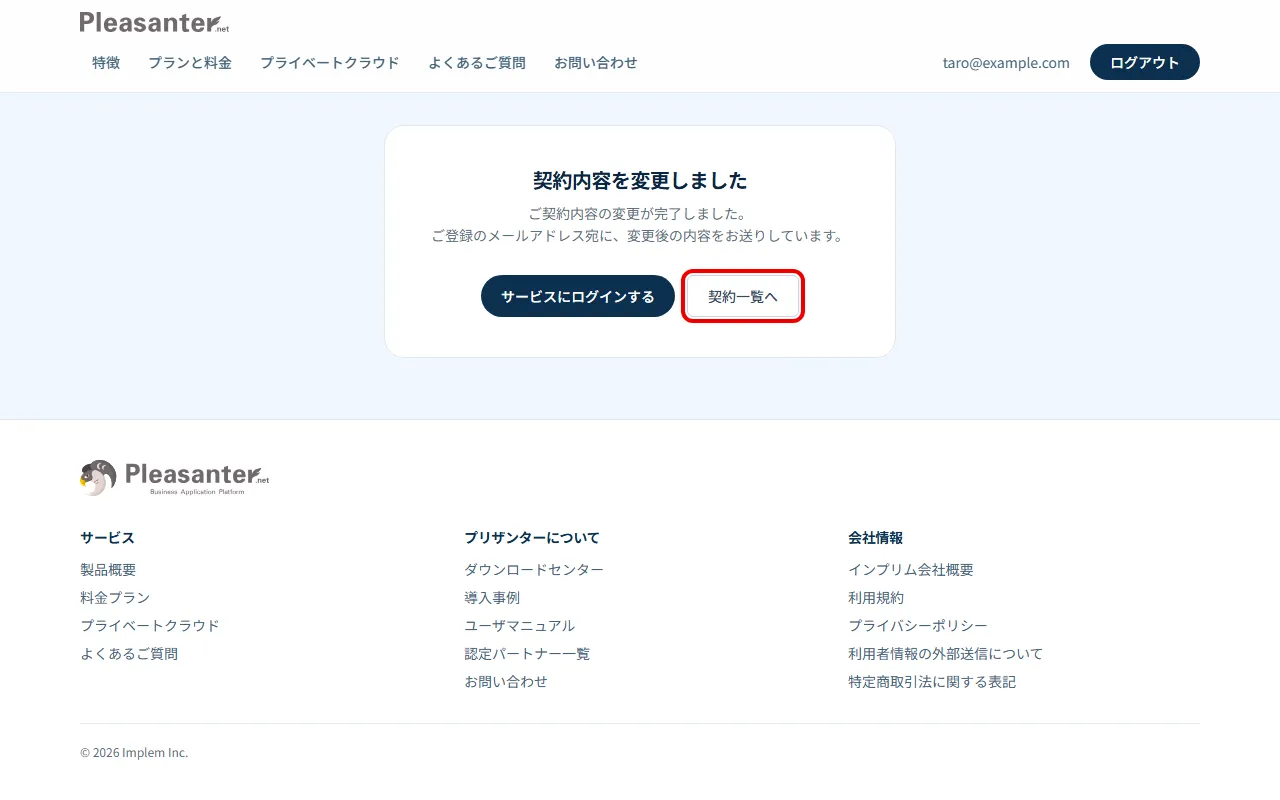Click the 会社情報 footer heading
Screen dimensions: 1280x800
click(x=876, y=538)
